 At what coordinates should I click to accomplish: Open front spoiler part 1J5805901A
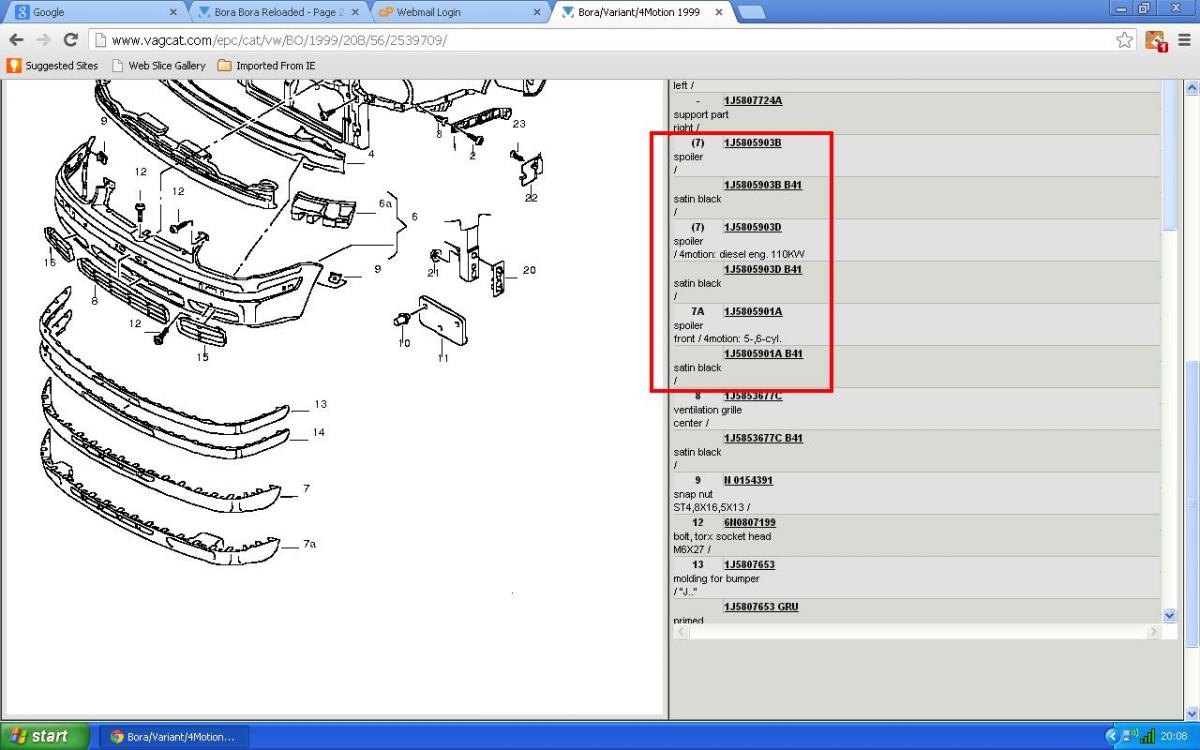753,311
